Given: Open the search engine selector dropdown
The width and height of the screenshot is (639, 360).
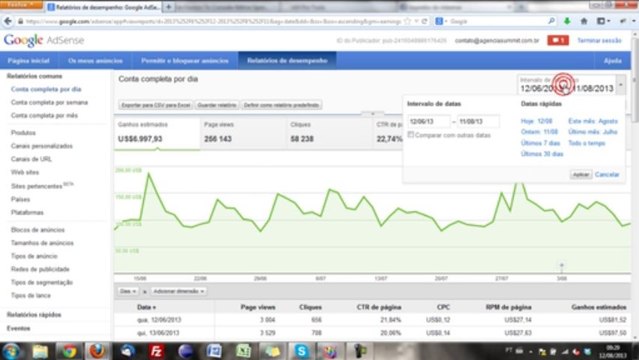Looking at the screenshot, I should point(441,21).
